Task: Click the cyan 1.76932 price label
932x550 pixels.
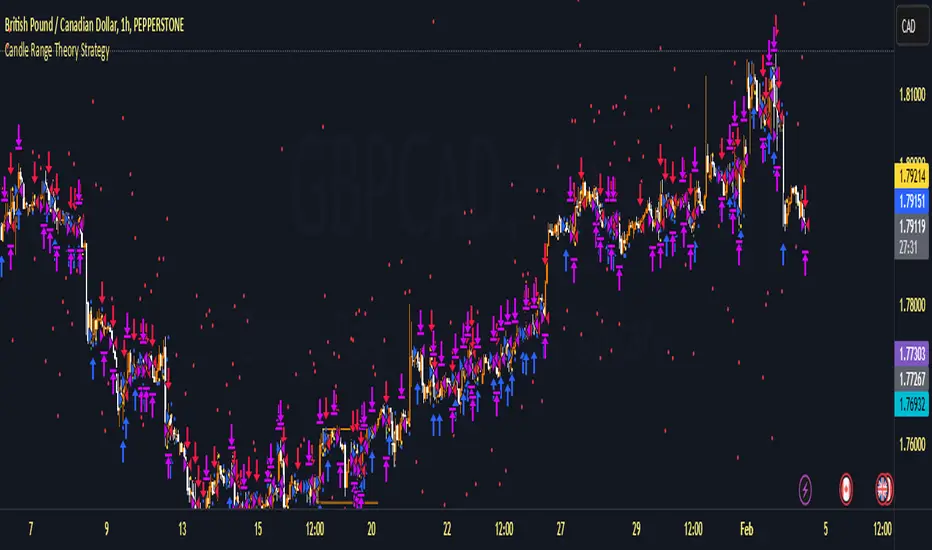Action: (911, 404)
